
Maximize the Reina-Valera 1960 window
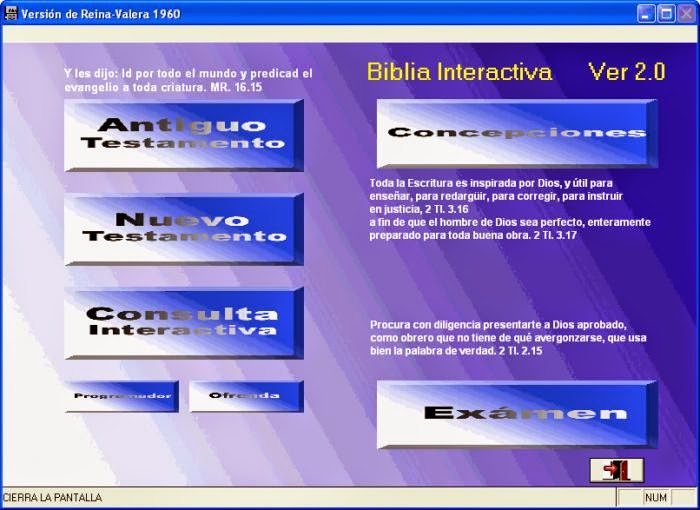pos(666,14)
